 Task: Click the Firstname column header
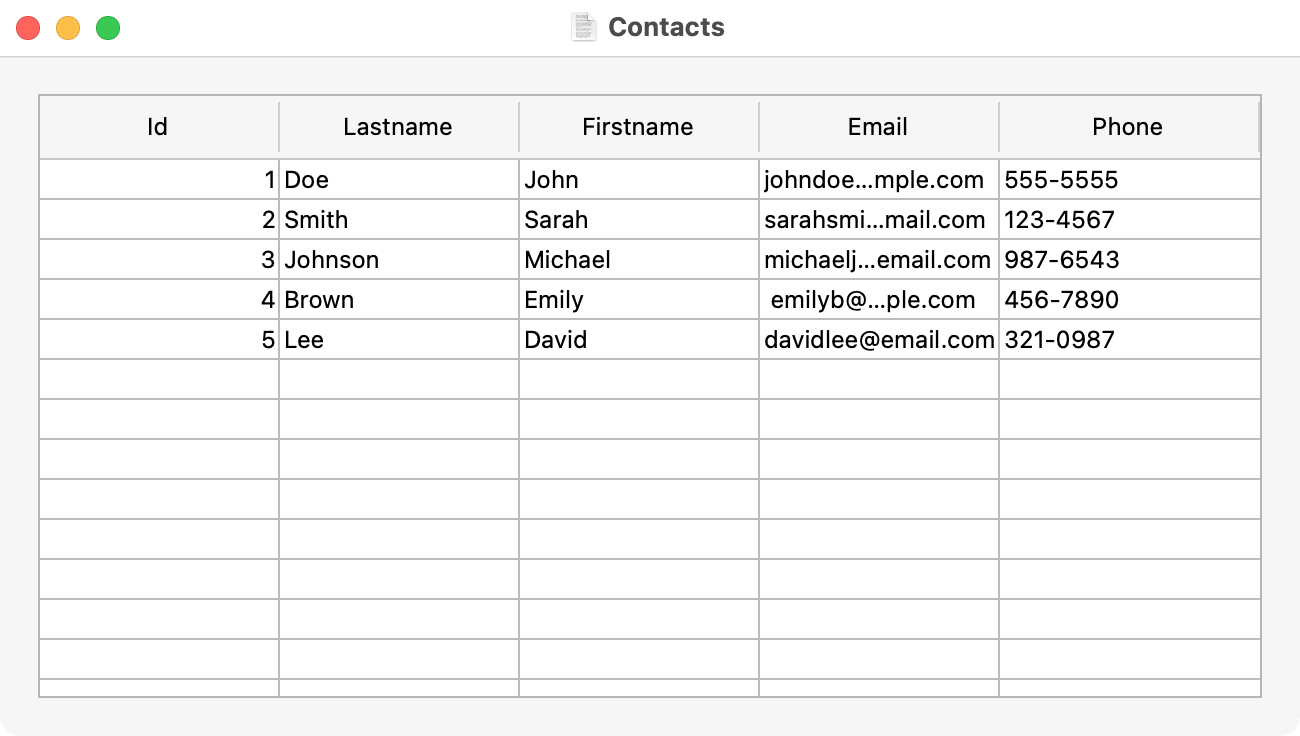click(638, 127)
